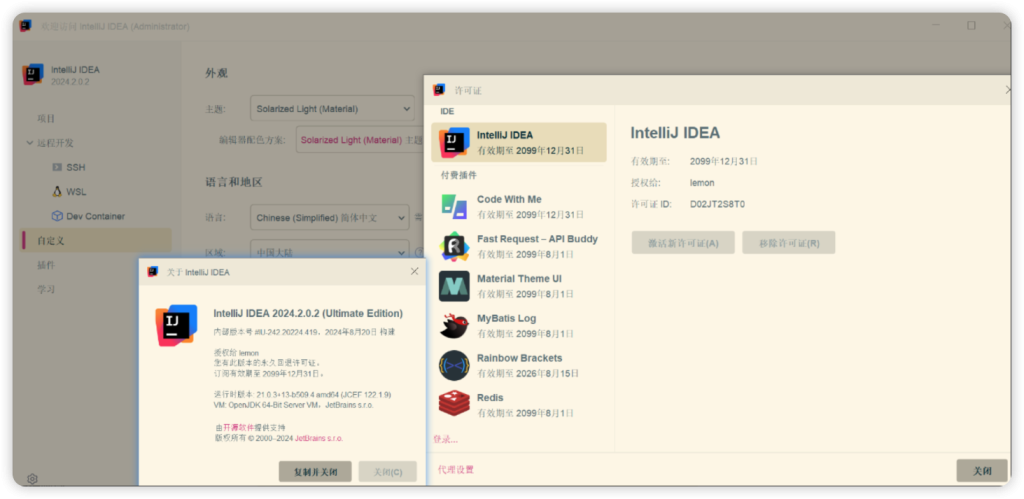Open the 代理设置 link

[456, 470]
